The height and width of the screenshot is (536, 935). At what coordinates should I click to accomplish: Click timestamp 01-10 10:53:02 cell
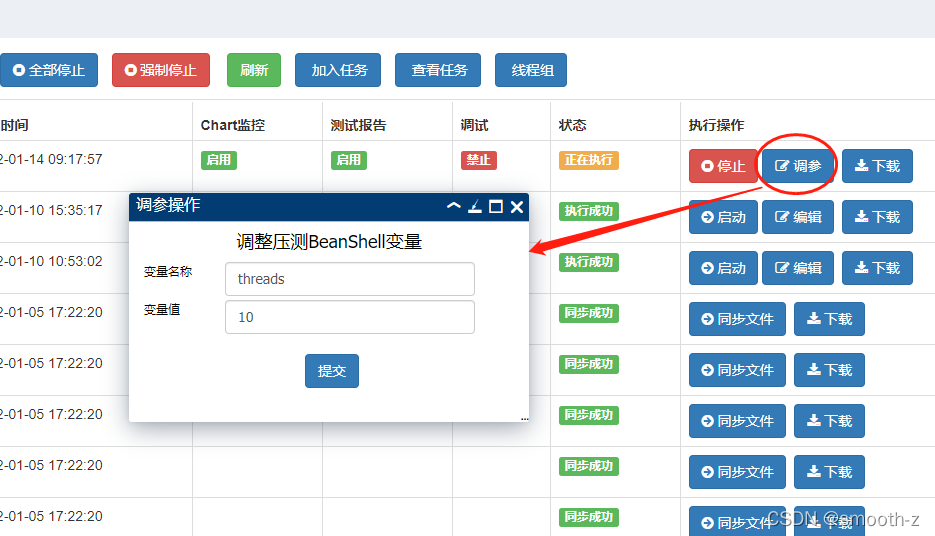(51, 261)
